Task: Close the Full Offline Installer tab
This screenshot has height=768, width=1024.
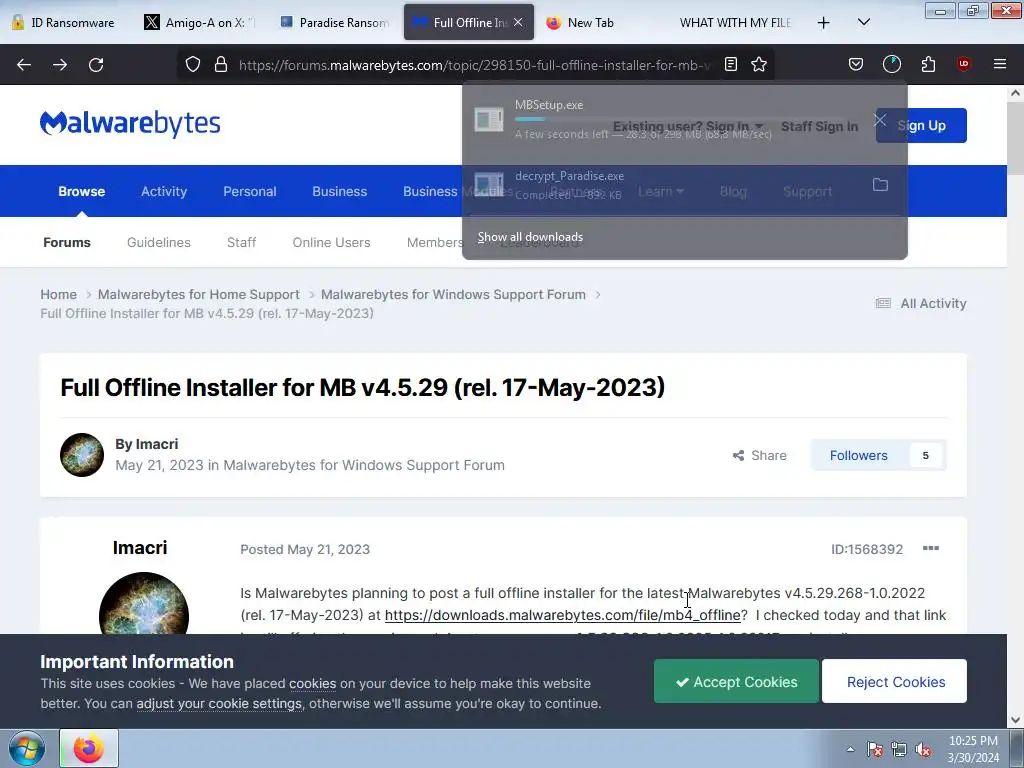Action: pyautogui.click(x=518, y=22)
